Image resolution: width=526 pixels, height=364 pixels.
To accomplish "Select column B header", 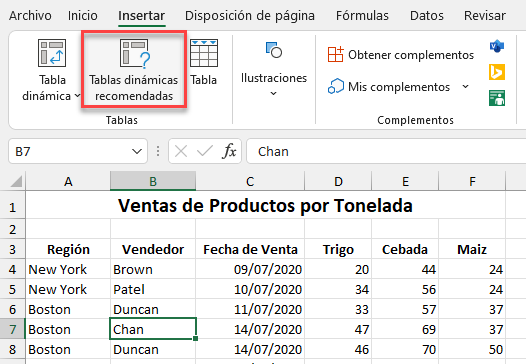I will [x=153, y=181].
